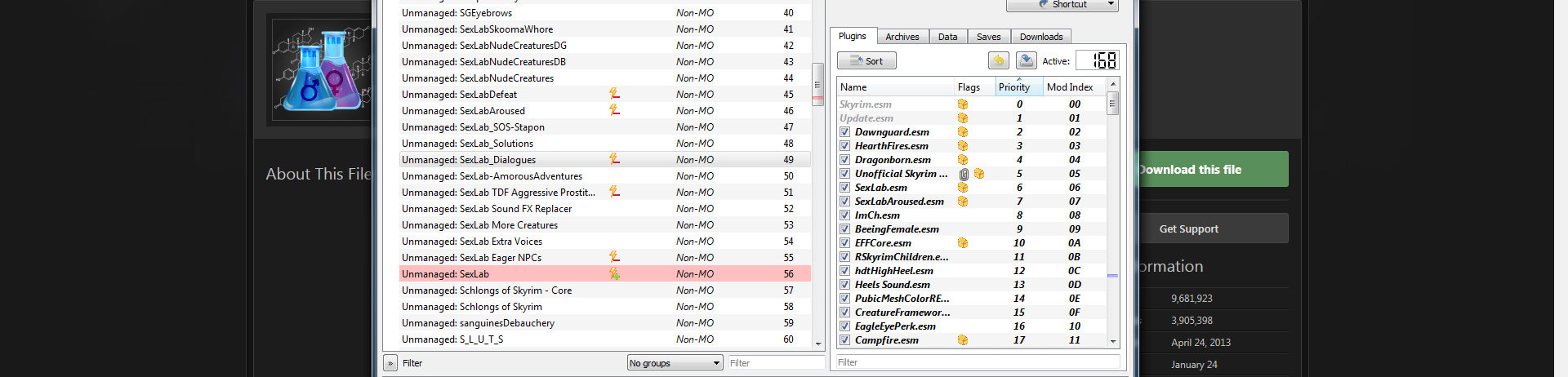The image size is (1568, 377).
Task: Select the Unmanaged: SexLab_Solutions row
Action: tap(605, 143)
